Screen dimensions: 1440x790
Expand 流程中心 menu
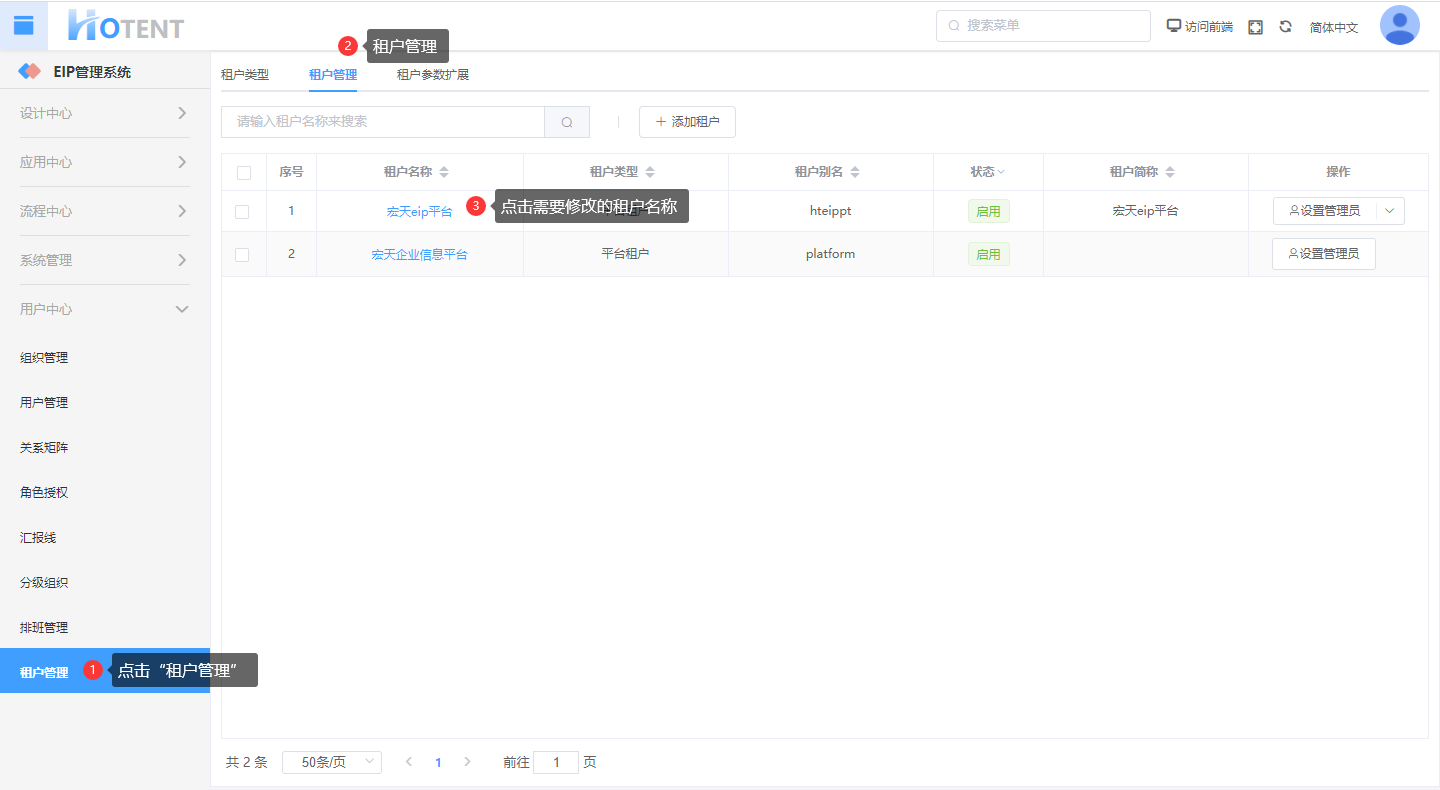coord(105,211)
